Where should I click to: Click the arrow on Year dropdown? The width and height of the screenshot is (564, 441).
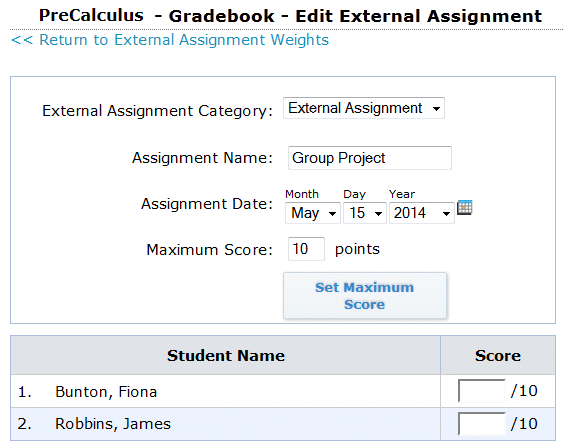click(x=446, y=214)
